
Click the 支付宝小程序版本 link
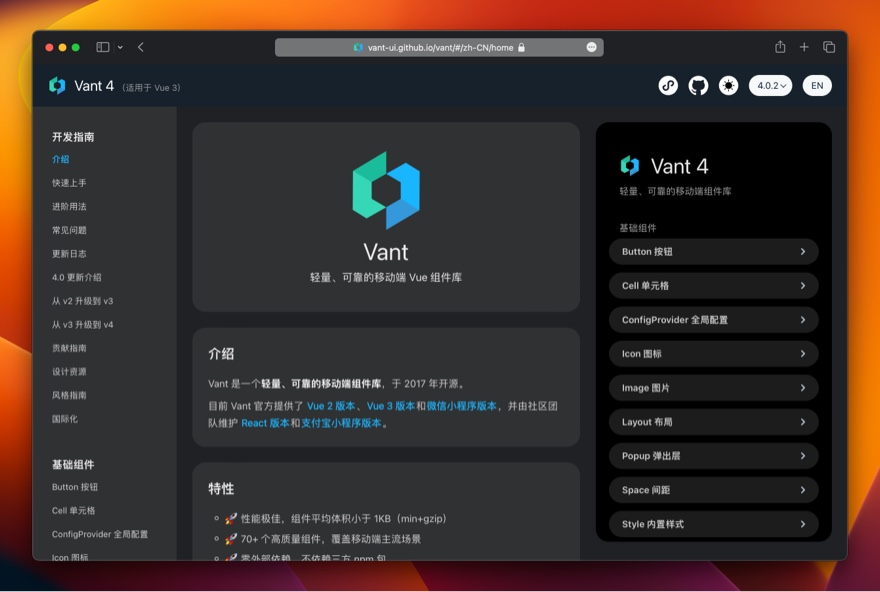click(341, 423)
